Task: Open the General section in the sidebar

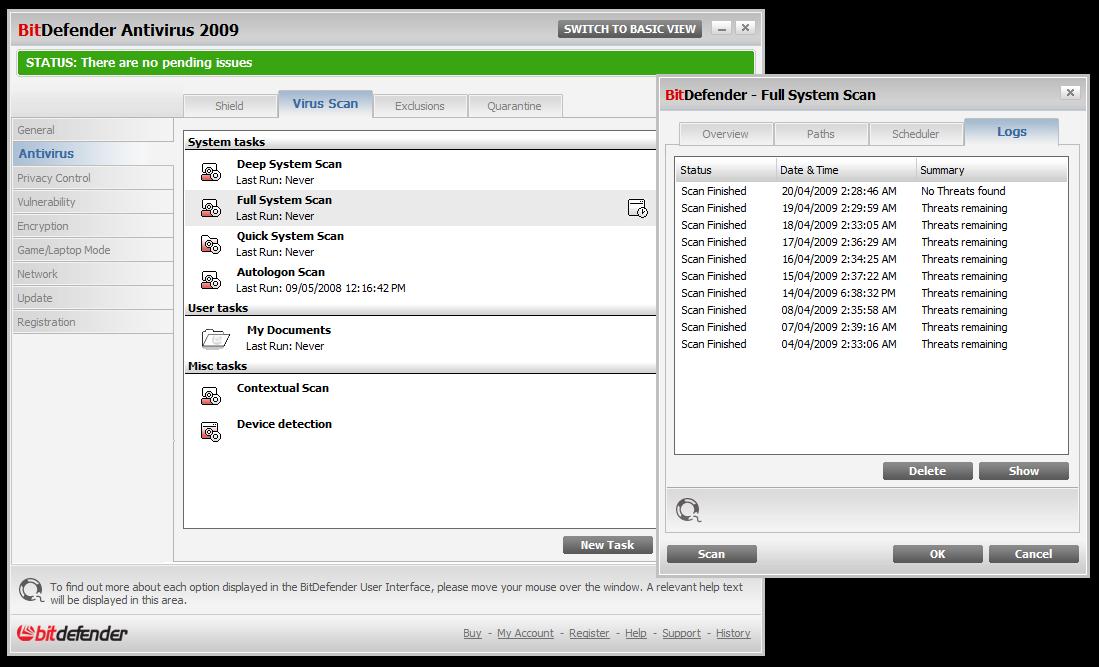Action: pos(93,130)
